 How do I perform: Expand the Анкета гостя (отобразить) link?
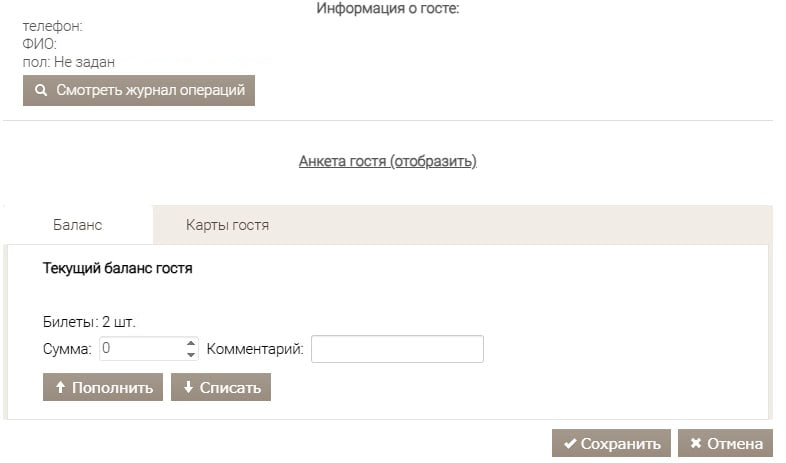click(x=387, y=161)
